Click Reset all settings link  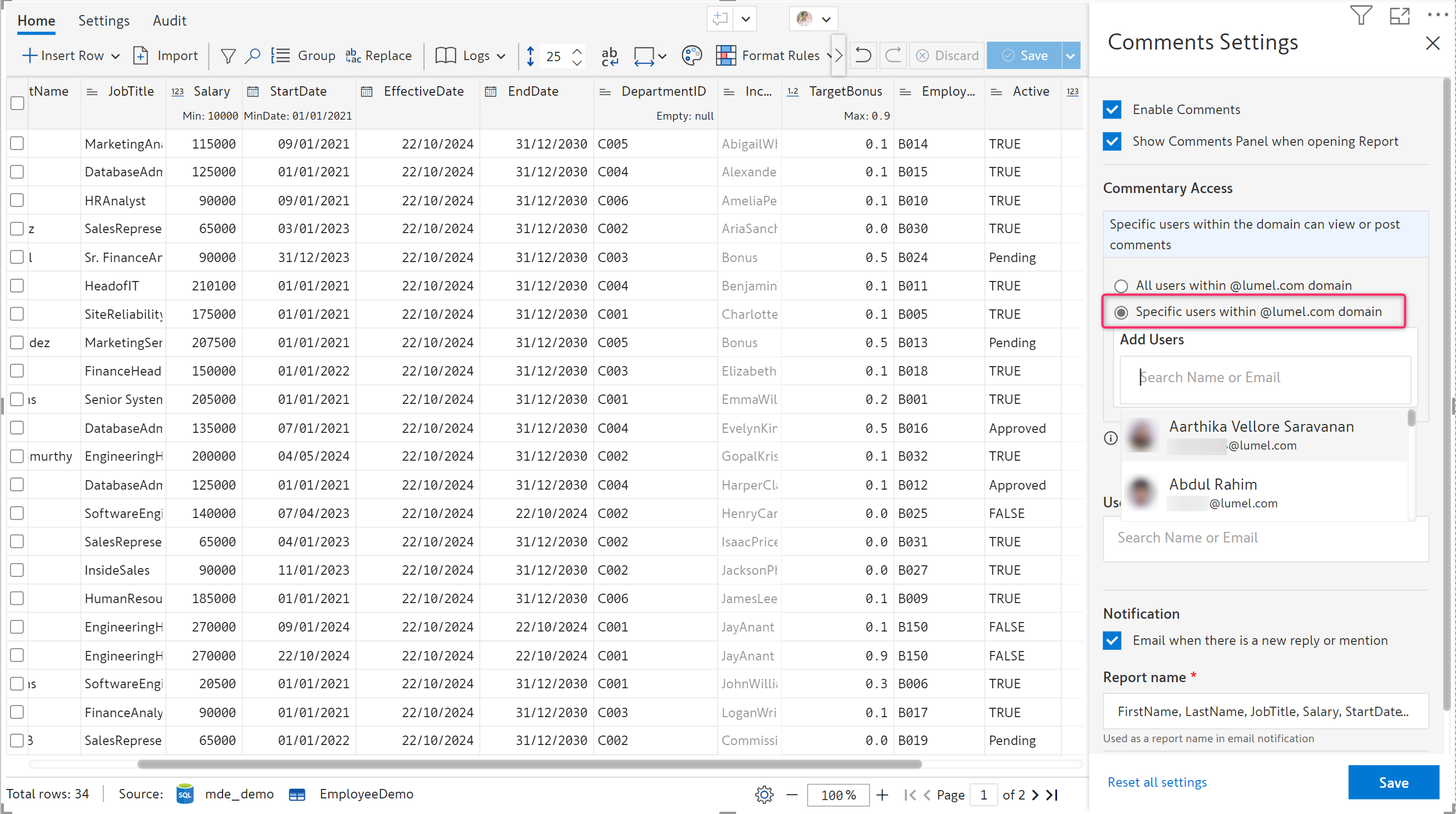[x=1157, y=782]
